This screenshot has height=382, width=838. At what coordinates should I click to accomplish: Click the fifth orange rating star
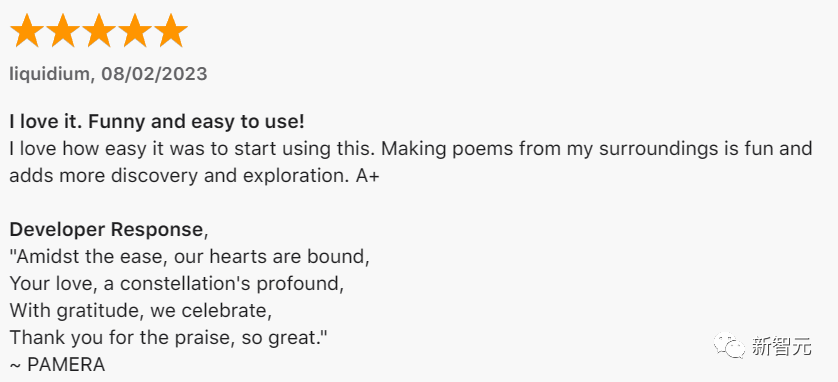[x=170, y=30]
